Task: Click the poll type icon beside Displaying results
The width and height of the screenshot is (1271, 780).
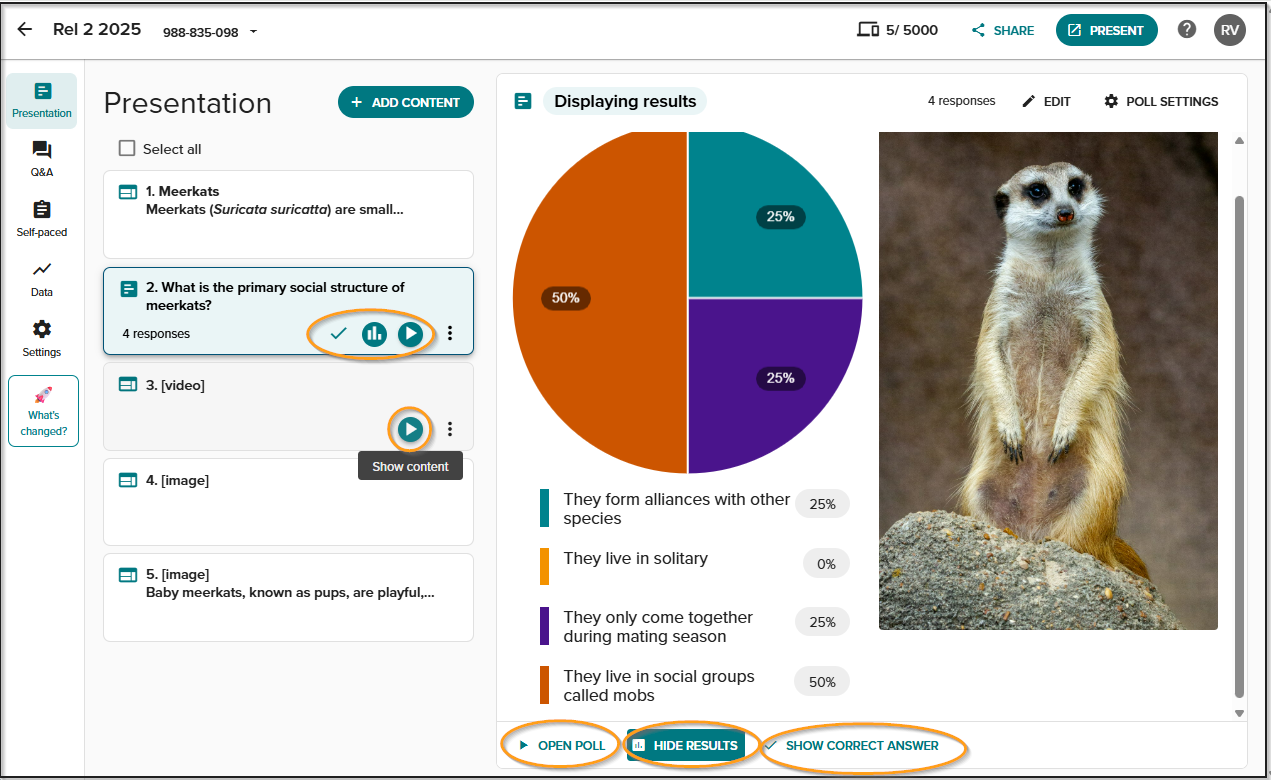Action: [523, 101]
